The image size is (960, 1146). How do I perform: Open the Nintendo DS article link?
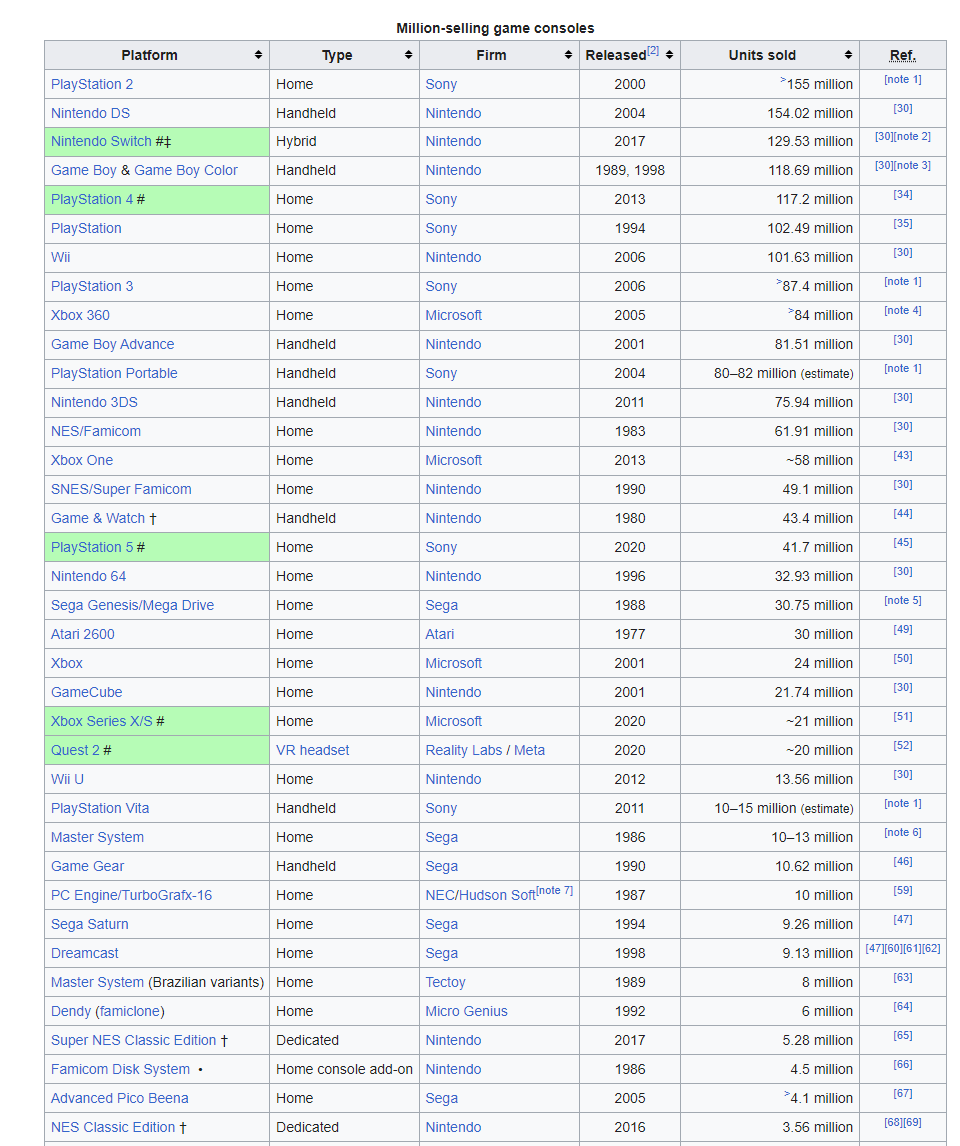point(91,113)
